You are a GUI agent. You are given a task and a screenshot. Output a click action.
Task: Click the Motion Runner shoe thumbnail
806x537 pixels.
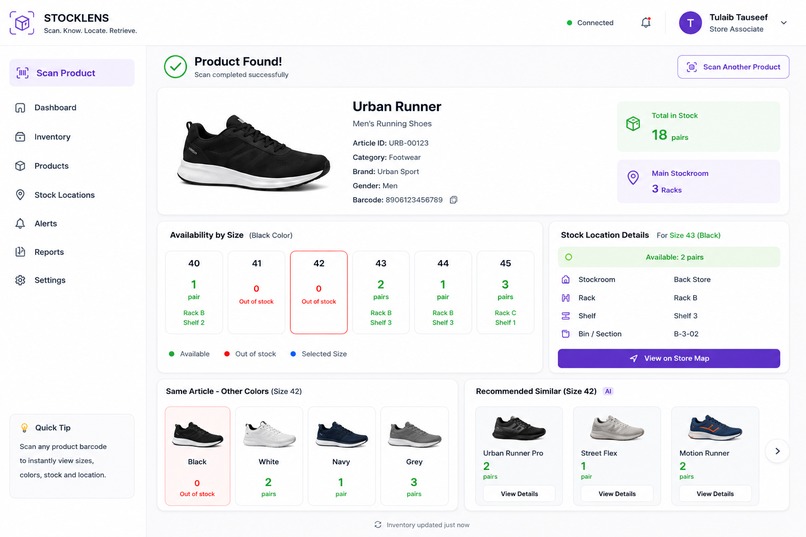coord(715,428)
